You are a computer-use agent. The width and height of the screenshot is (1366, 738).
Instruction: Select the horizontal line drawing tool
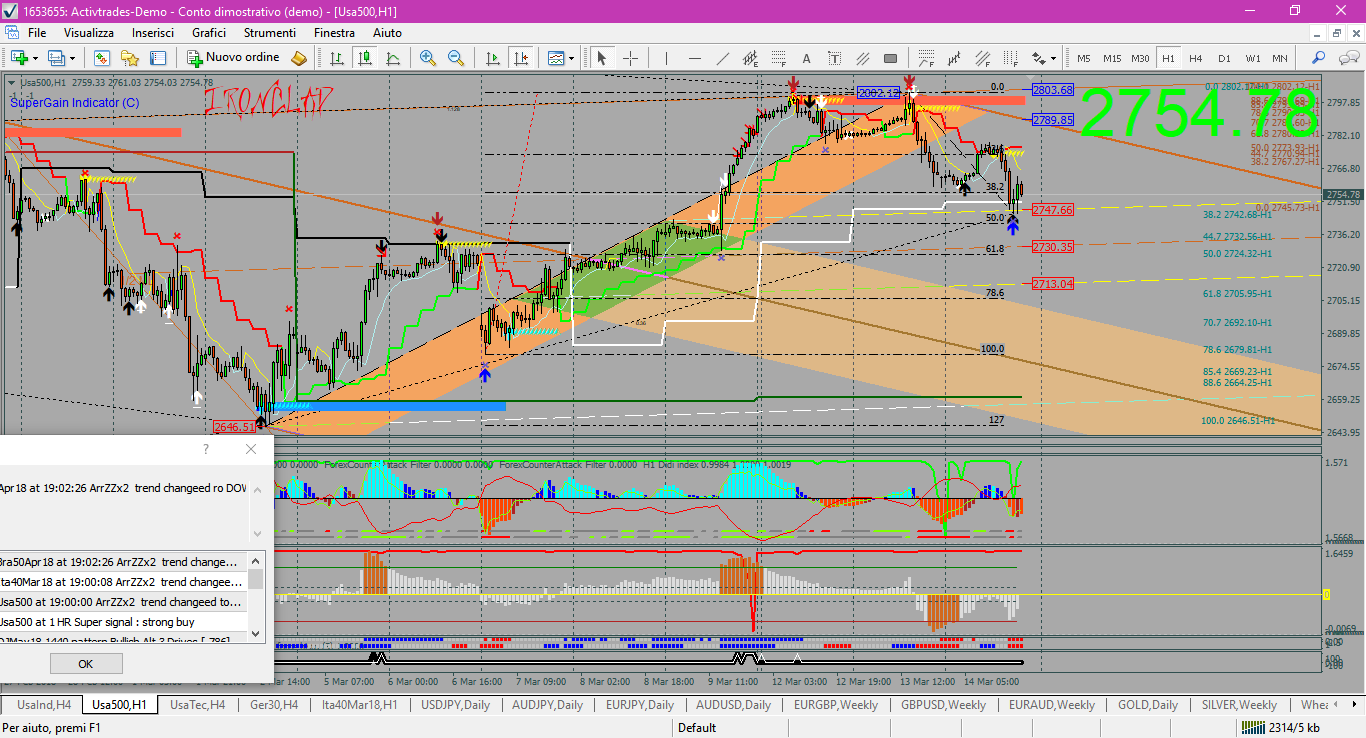tap(695, 58)
